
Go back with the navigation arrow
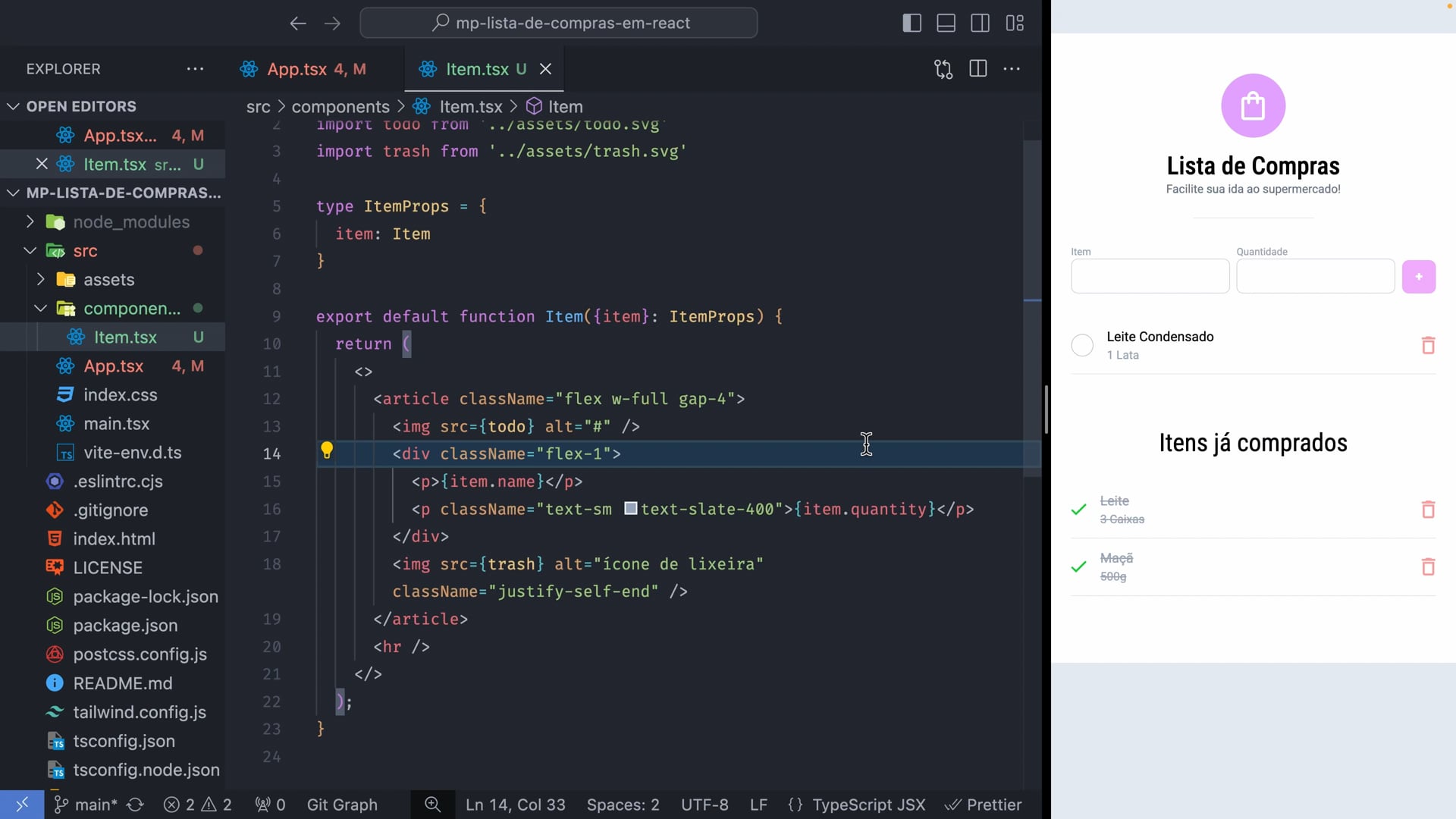click(x=297, y=24)
